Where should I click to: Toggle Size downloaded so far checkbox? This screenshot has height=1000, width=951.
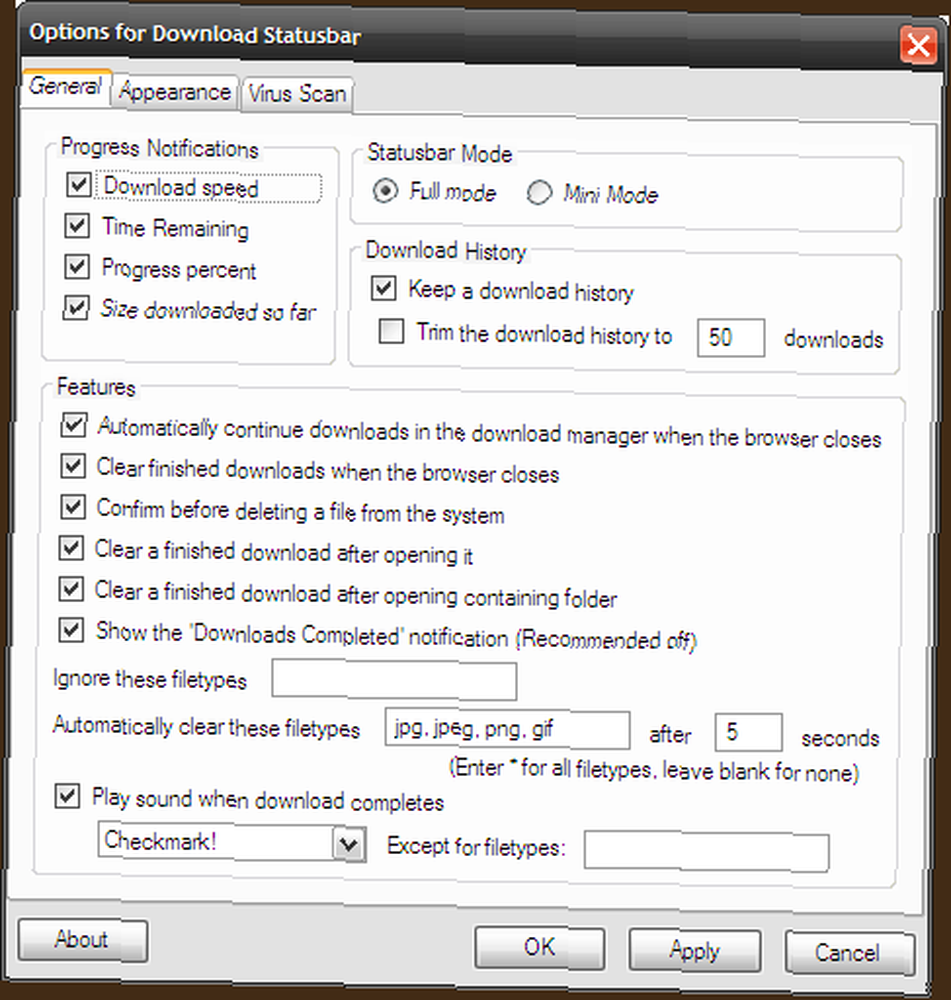[x=76, y=307]
